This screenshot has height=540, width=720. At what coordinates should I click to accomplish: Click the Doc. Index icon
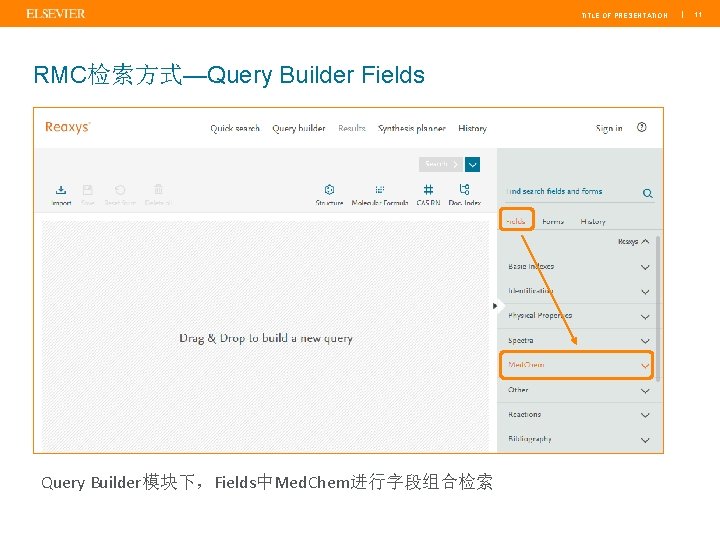[464, 189]
